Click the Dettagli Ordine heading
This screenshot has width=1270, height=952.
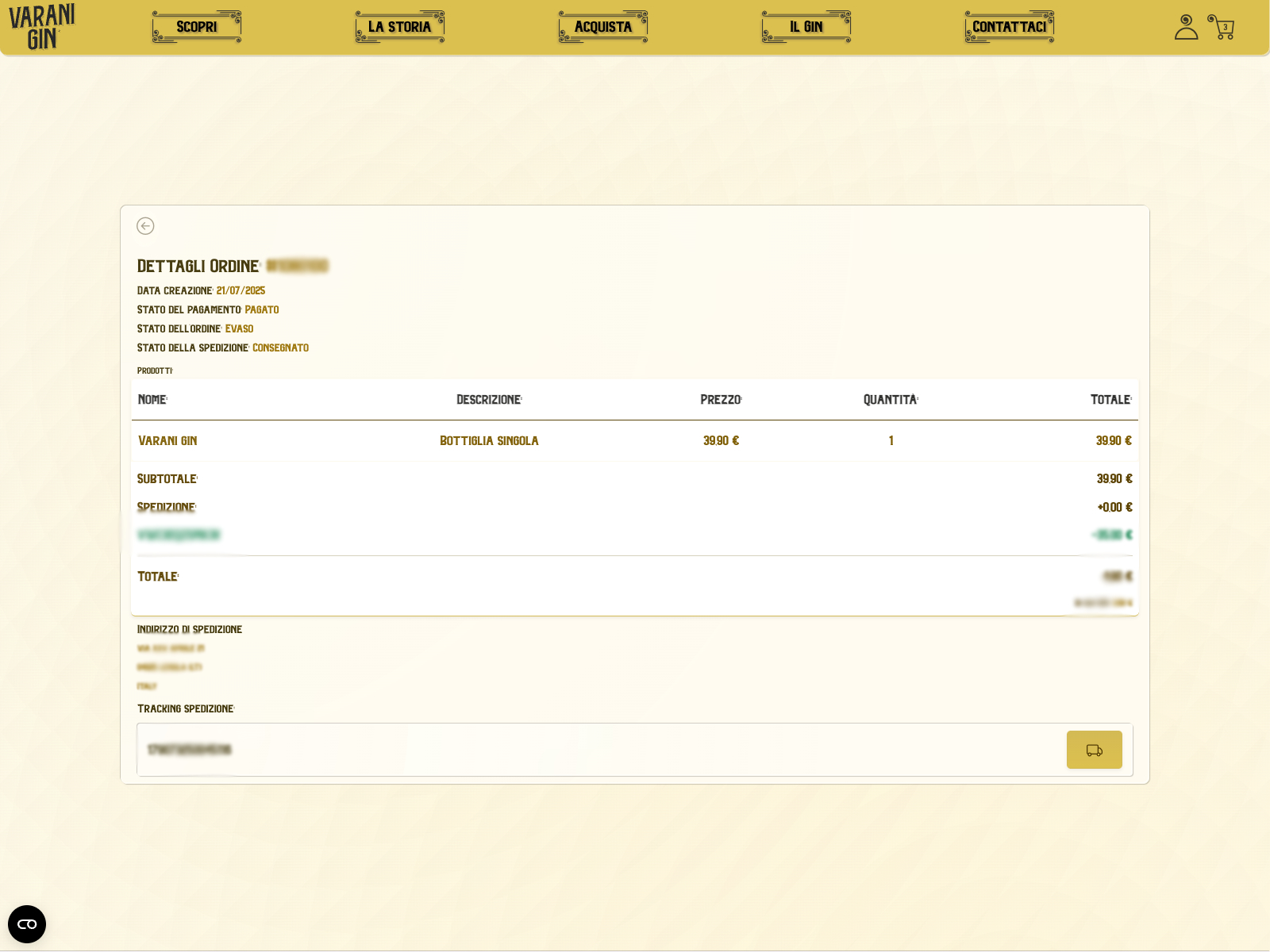tap(198, 267)
